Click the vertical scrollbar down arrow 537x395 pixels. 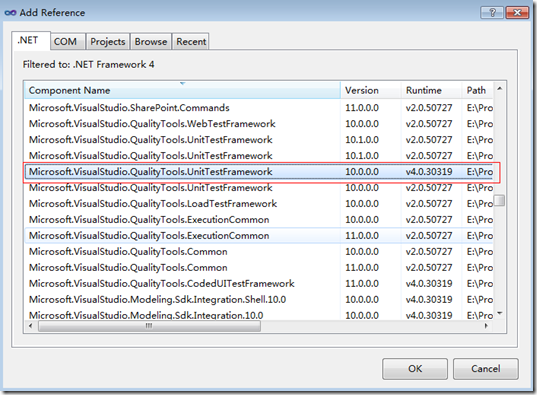500,313
